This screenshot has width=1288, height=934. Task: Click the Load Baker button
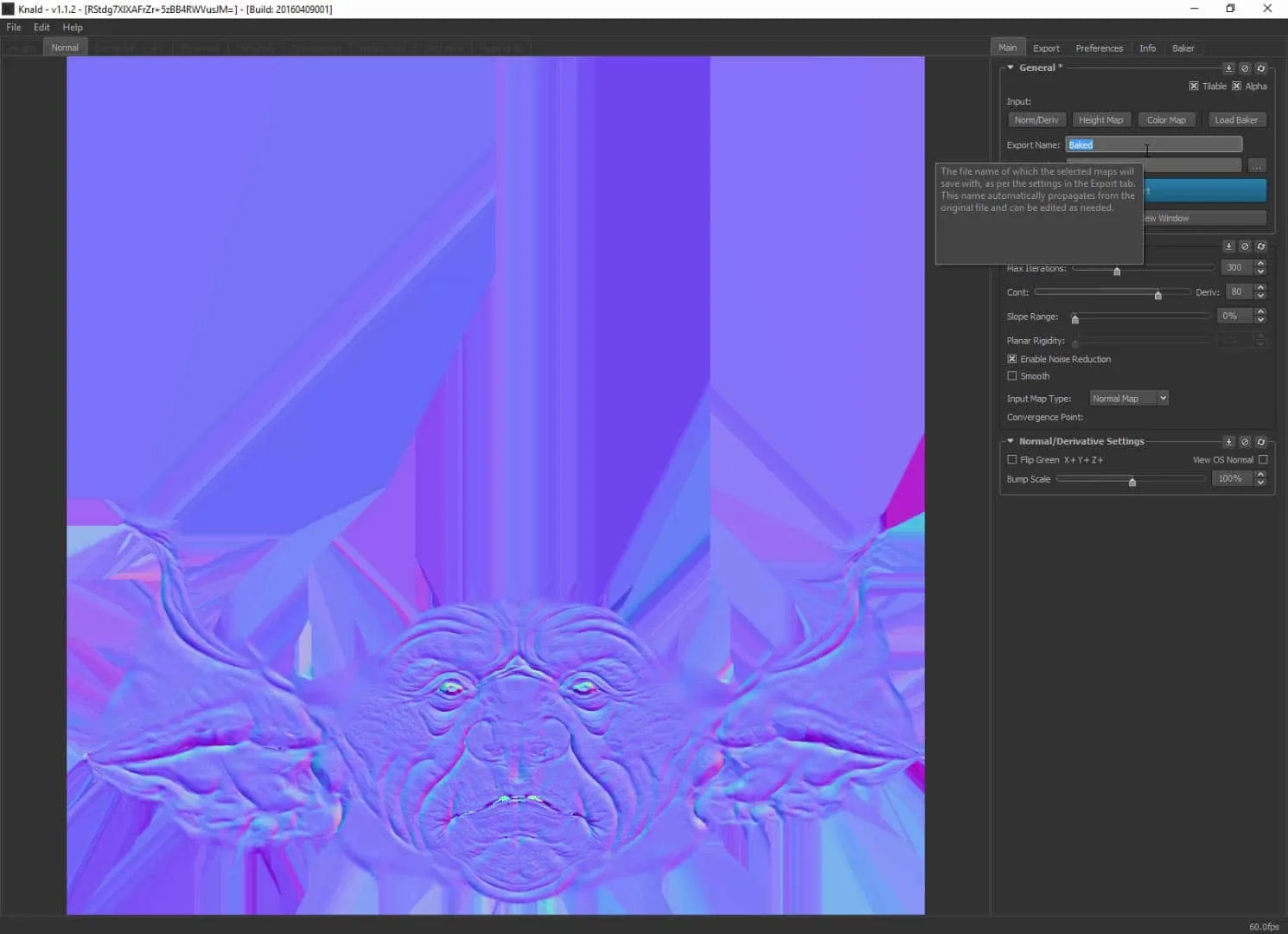(x=1236, y=120)
